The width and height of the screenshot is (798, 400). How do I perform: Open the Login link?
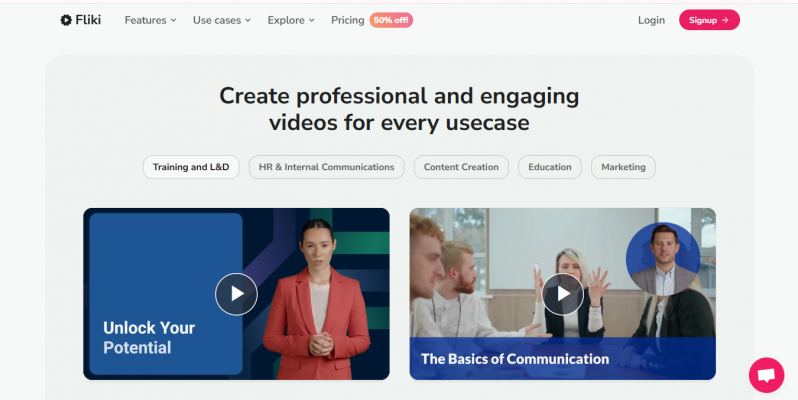[x=651, y=20]
